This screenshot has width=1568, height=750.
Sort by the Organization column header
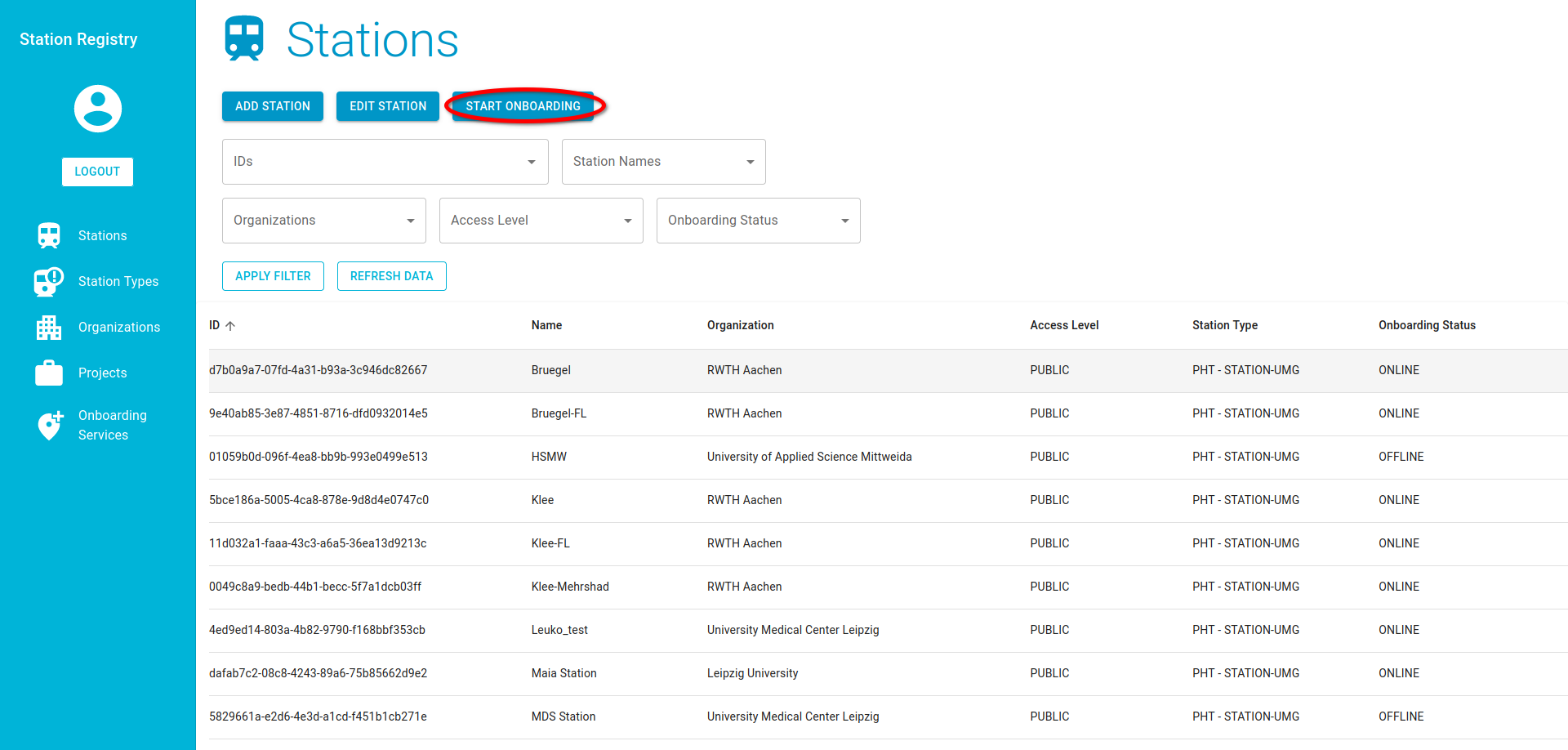(x=740, y=325)
